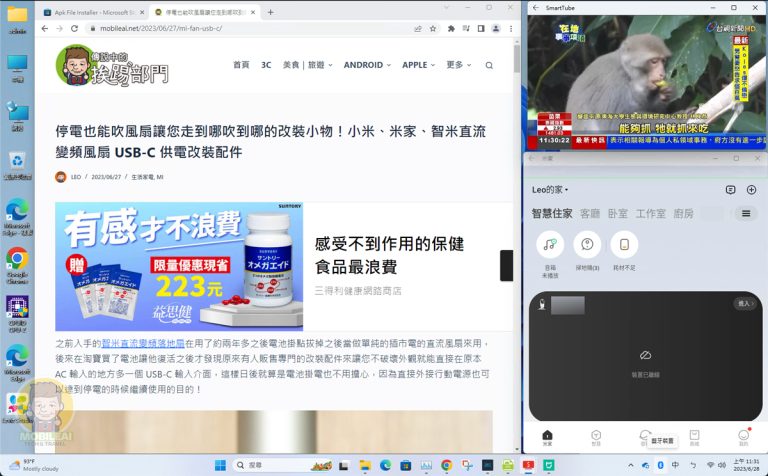
Task: Open Mi Home bottom profile tab
Action: [744, 437]
